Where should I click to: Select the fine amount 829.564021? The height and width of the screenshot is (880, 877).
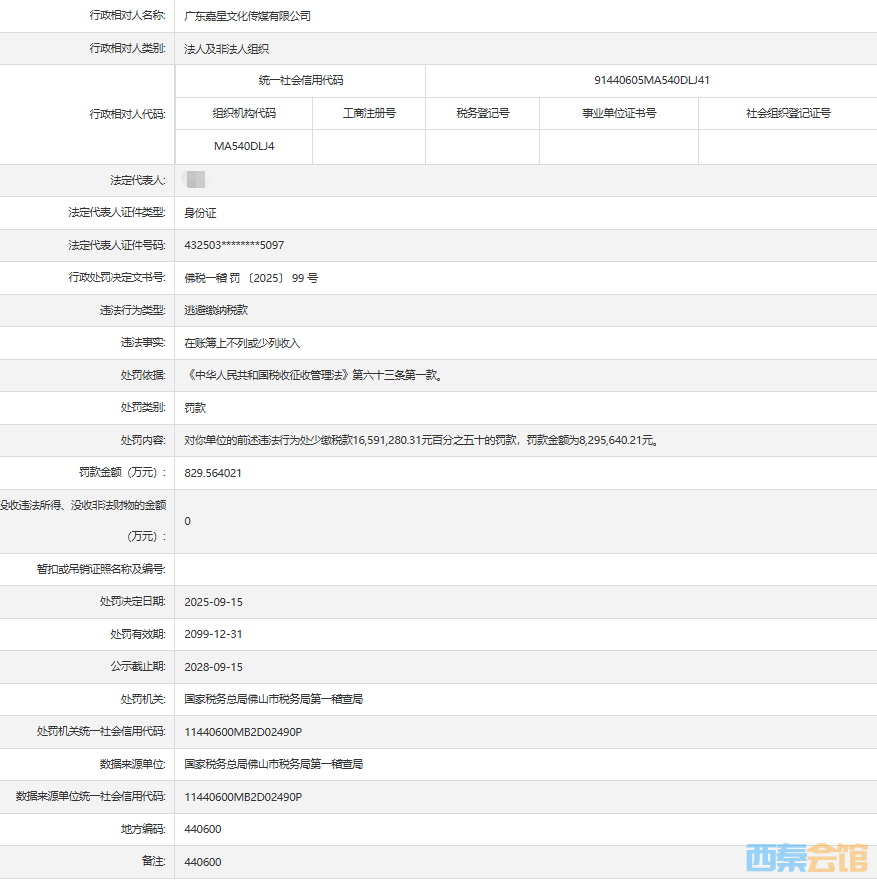213,473
